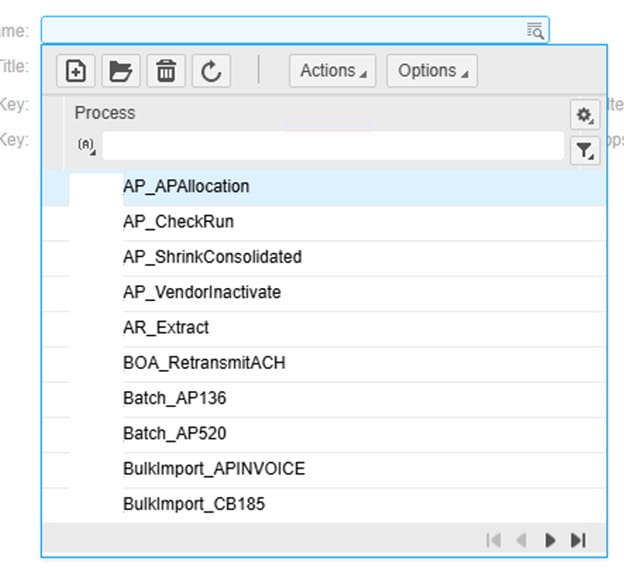Jump to last page of results
This screenshot has height=576, width=624.
(x=578, y=540)
